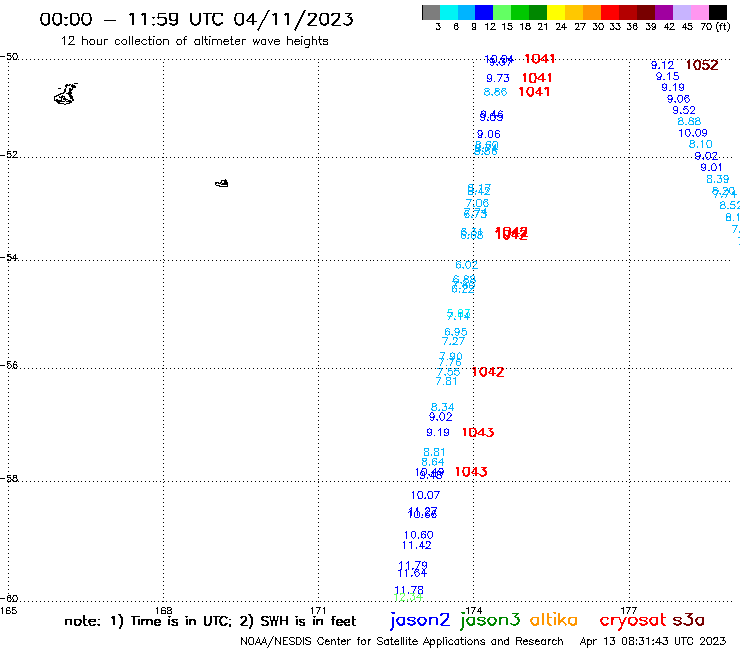Click the '-54' latitude axis label
The image size is (740, 650).
pos(9,258)
